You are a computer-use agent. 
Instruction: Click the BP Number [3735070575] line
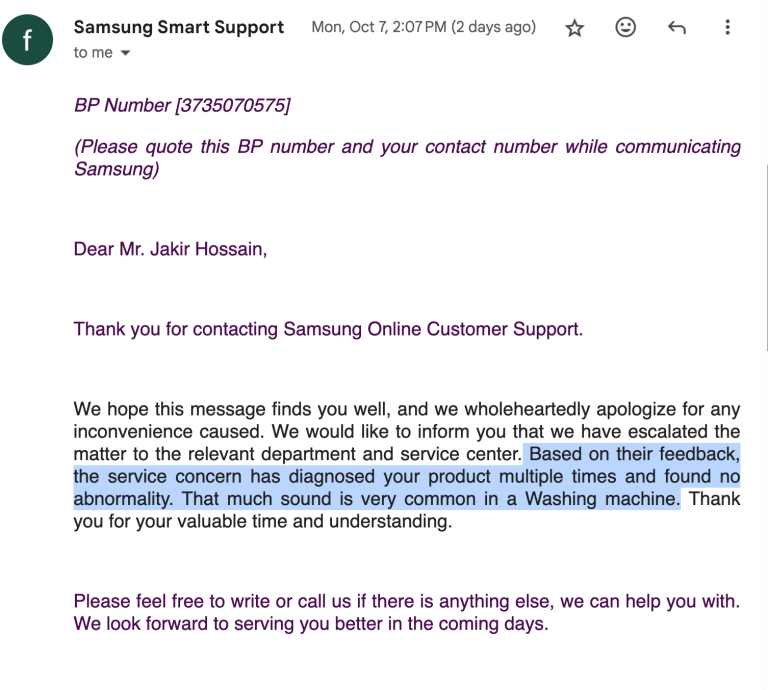click(x=182, y=105)
